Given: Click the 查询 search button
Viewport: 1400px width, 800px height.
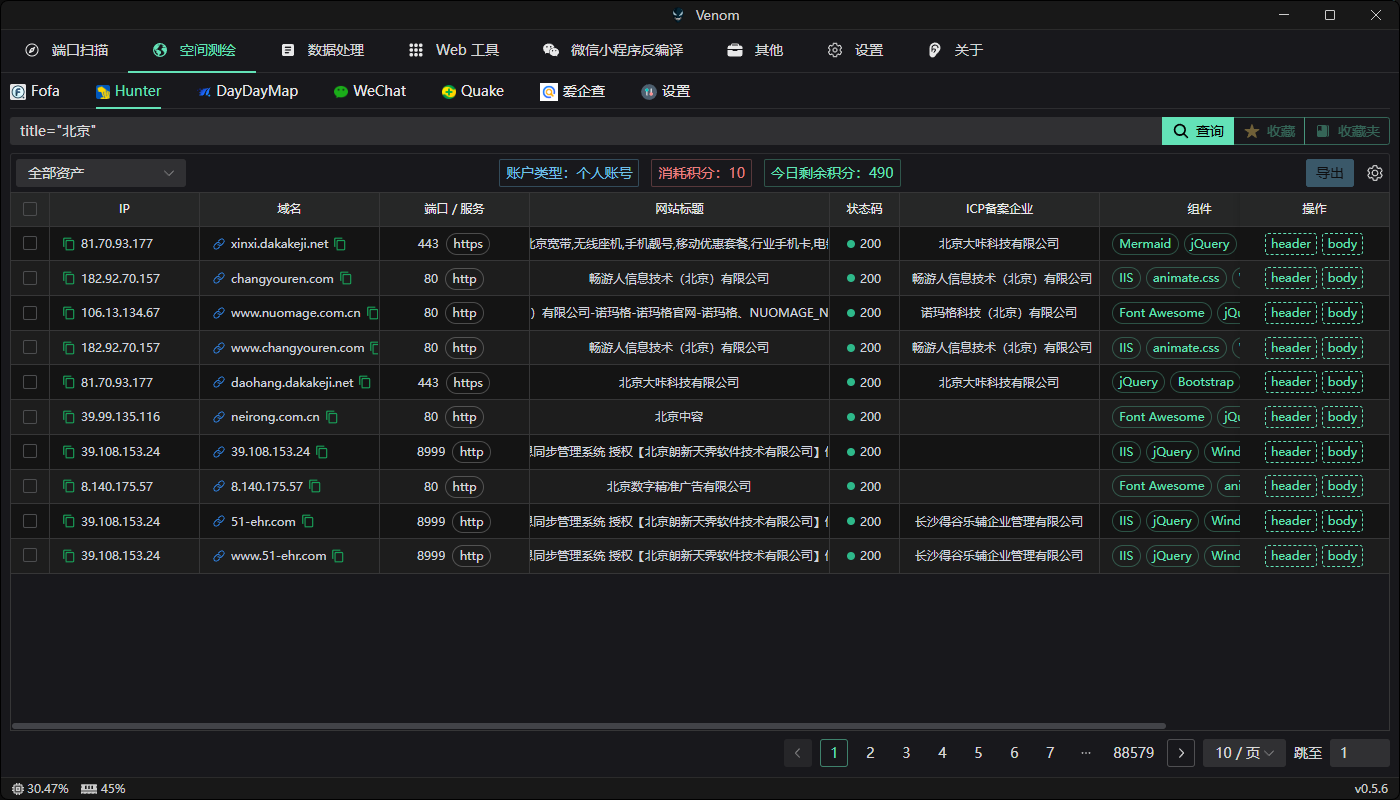Looking at the screenshot, I should (x=1198, y=131).
